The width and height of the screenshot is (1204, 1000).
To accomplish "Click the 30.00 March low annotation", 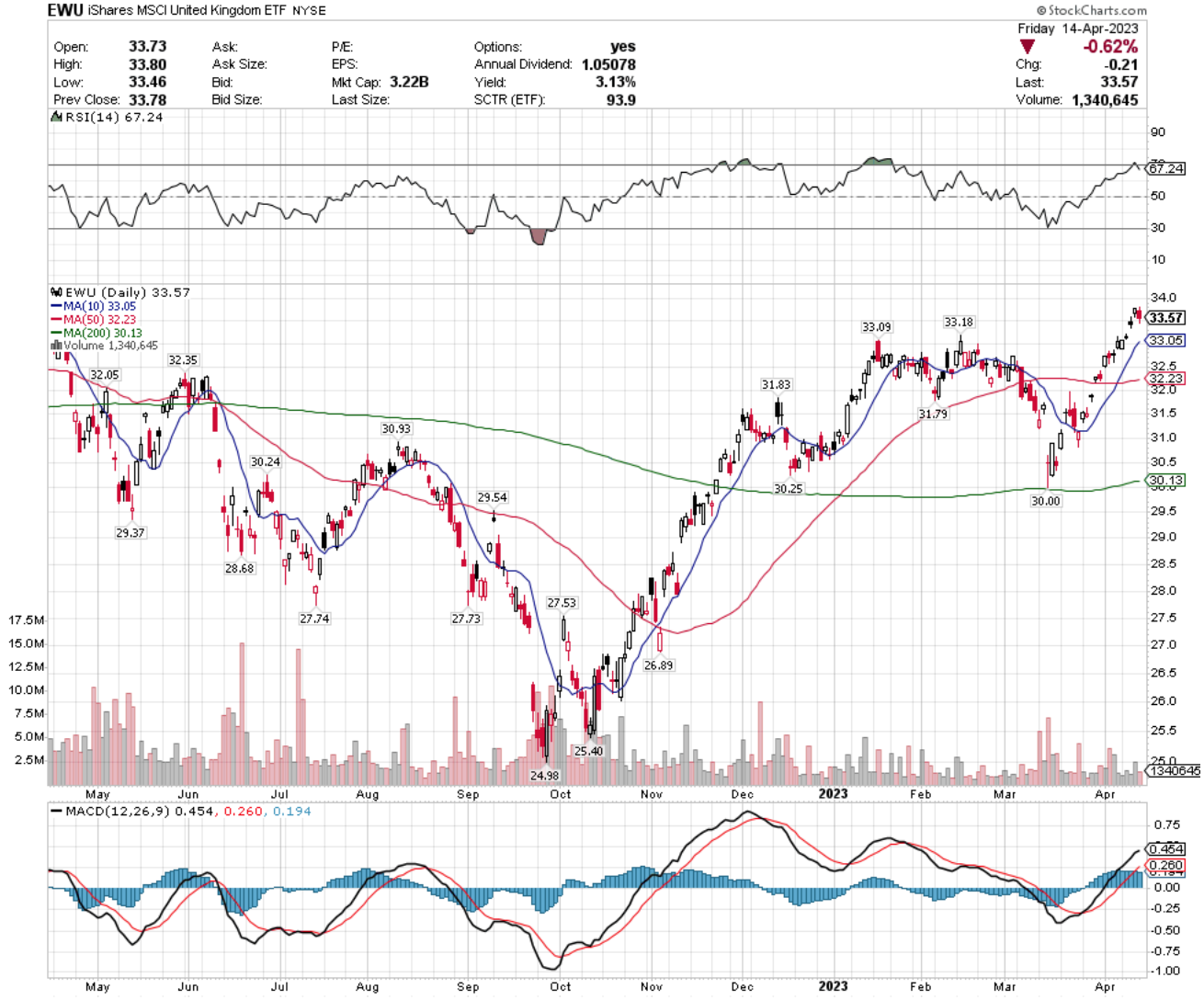I will tap(1045, 501).
